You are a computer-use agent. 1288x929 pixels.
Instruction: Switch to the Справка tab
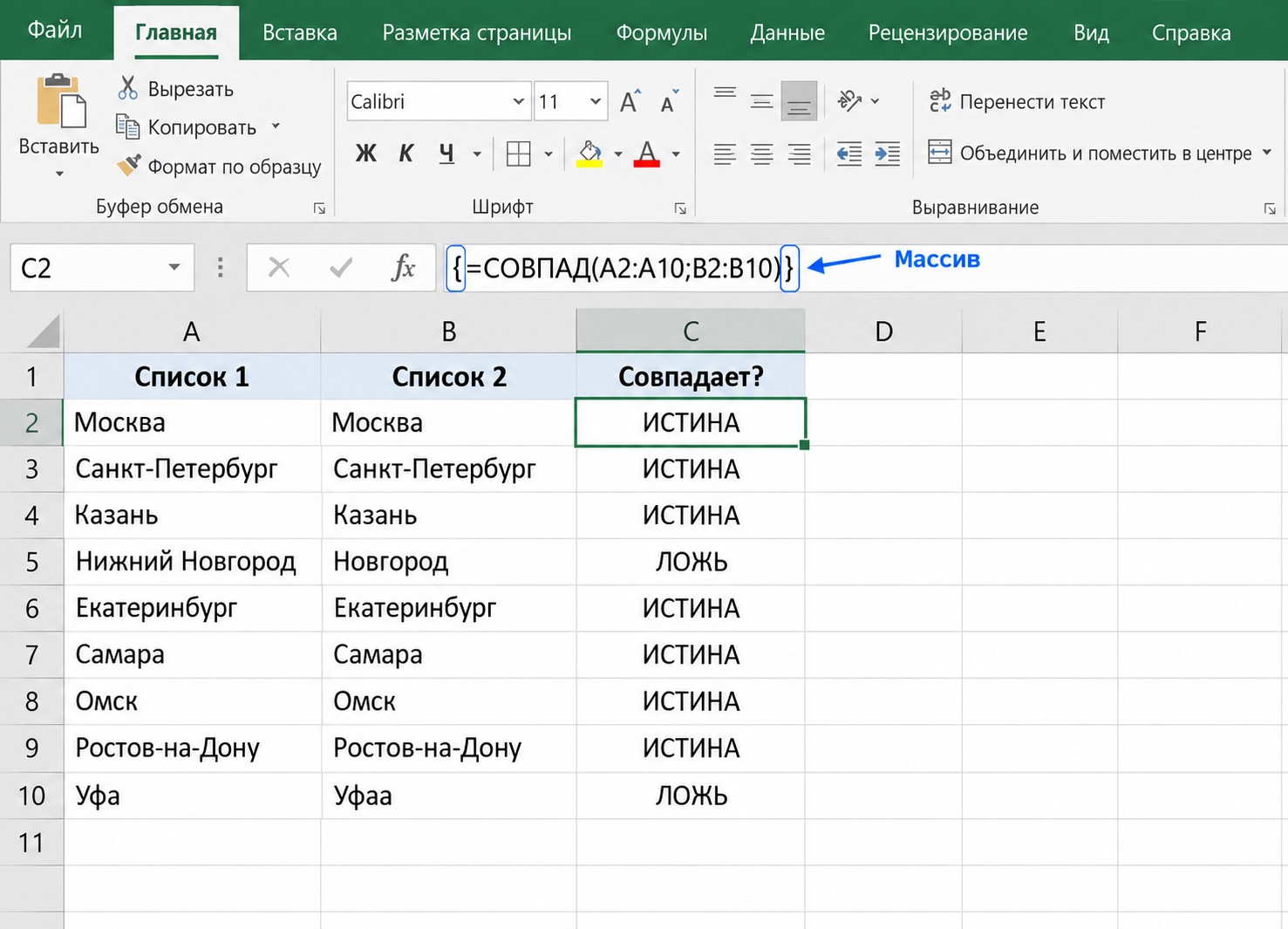(1191, 33)
